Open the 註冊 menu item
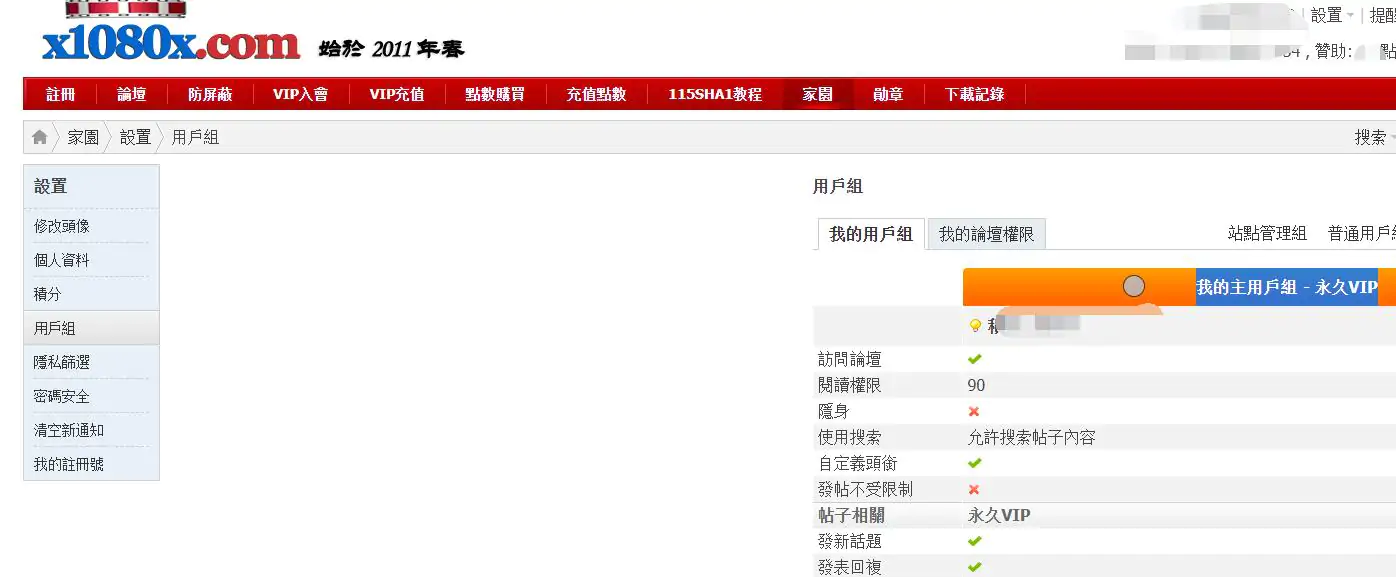The width and height of the screenshot is (1396, 577). (61, 94)
